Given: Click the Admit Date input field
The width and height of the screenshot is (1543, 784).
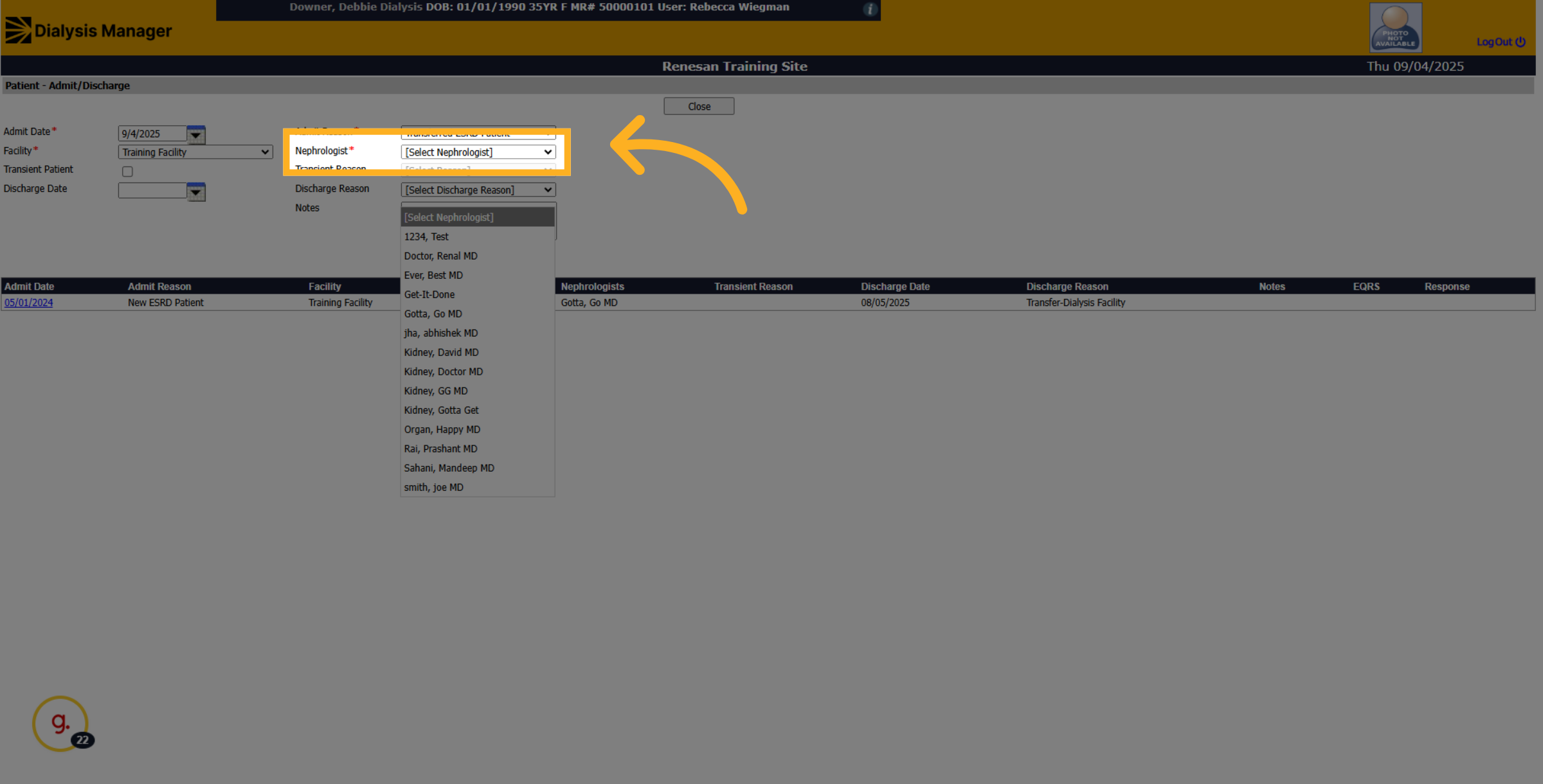Looking at the screenshot, I should coord(152,134).
